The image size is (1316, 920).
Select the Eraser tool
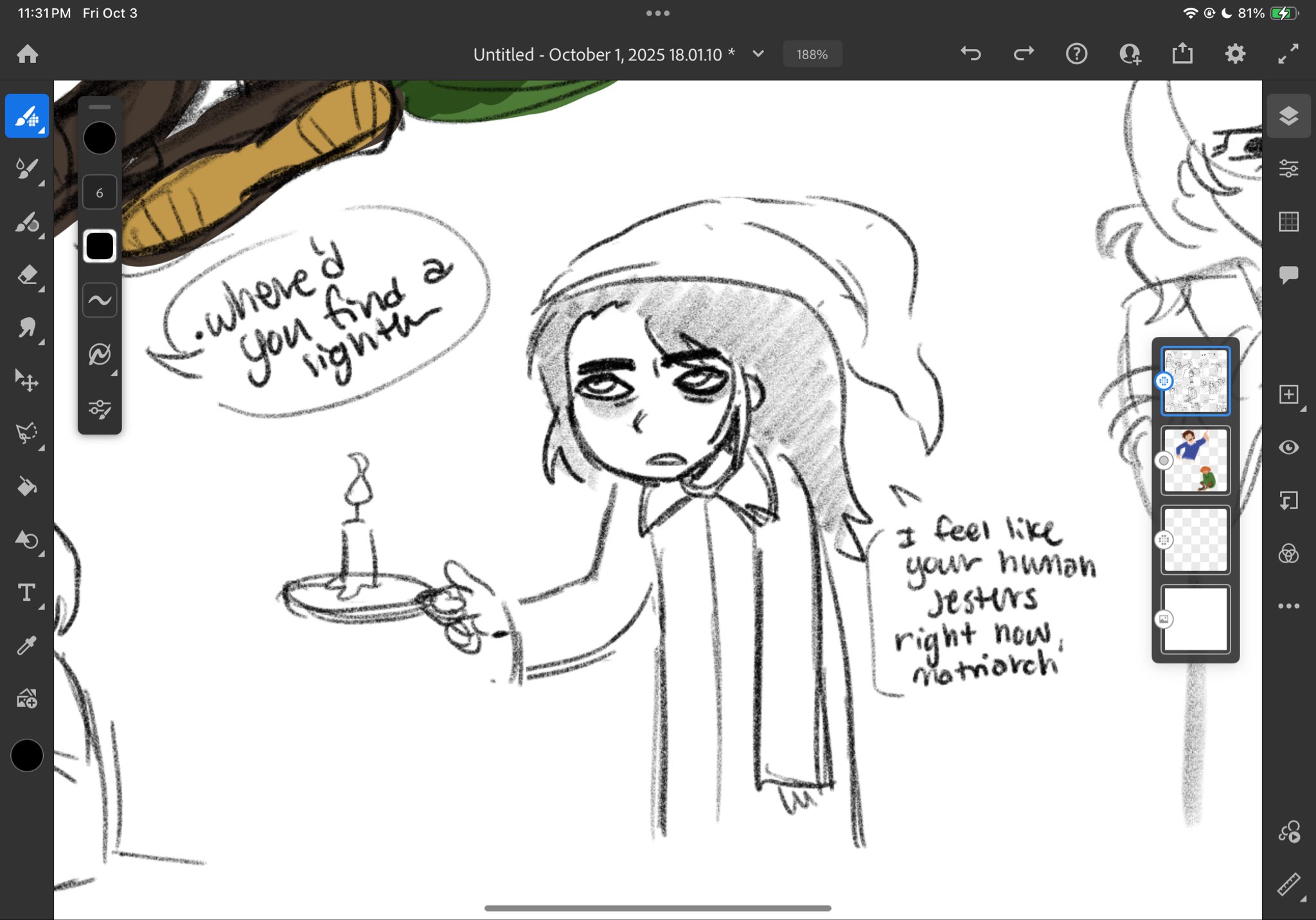pyautogui.click(x=27, y=275)
